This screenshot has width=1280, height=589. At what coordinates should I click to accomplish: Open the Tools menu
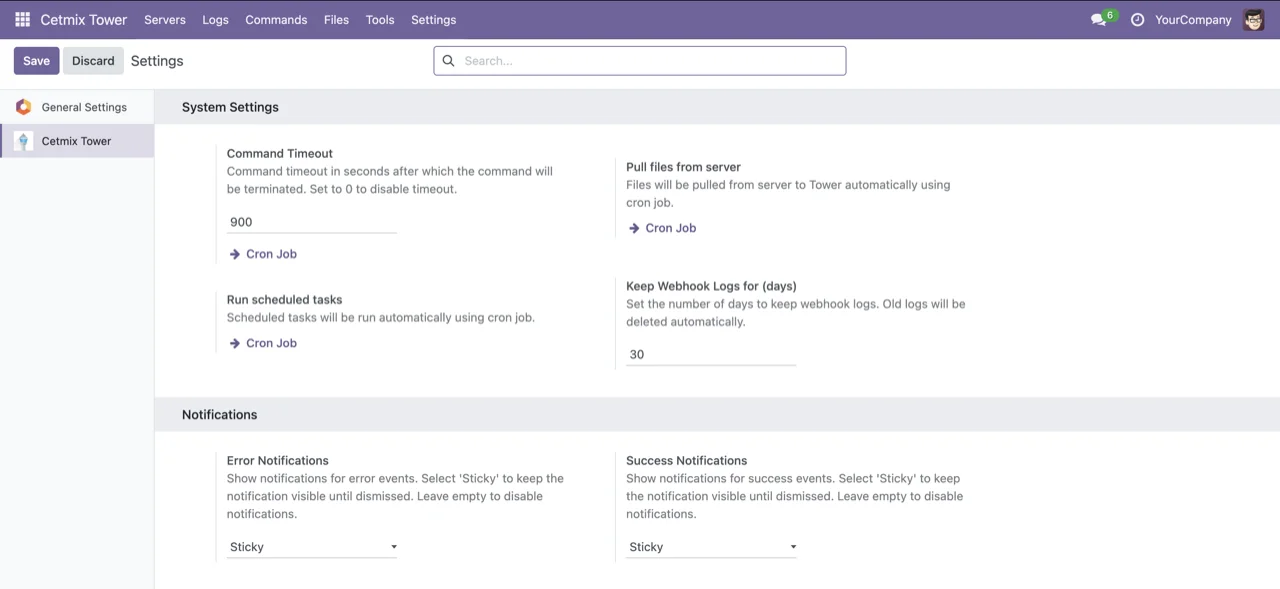coord(380,19)
